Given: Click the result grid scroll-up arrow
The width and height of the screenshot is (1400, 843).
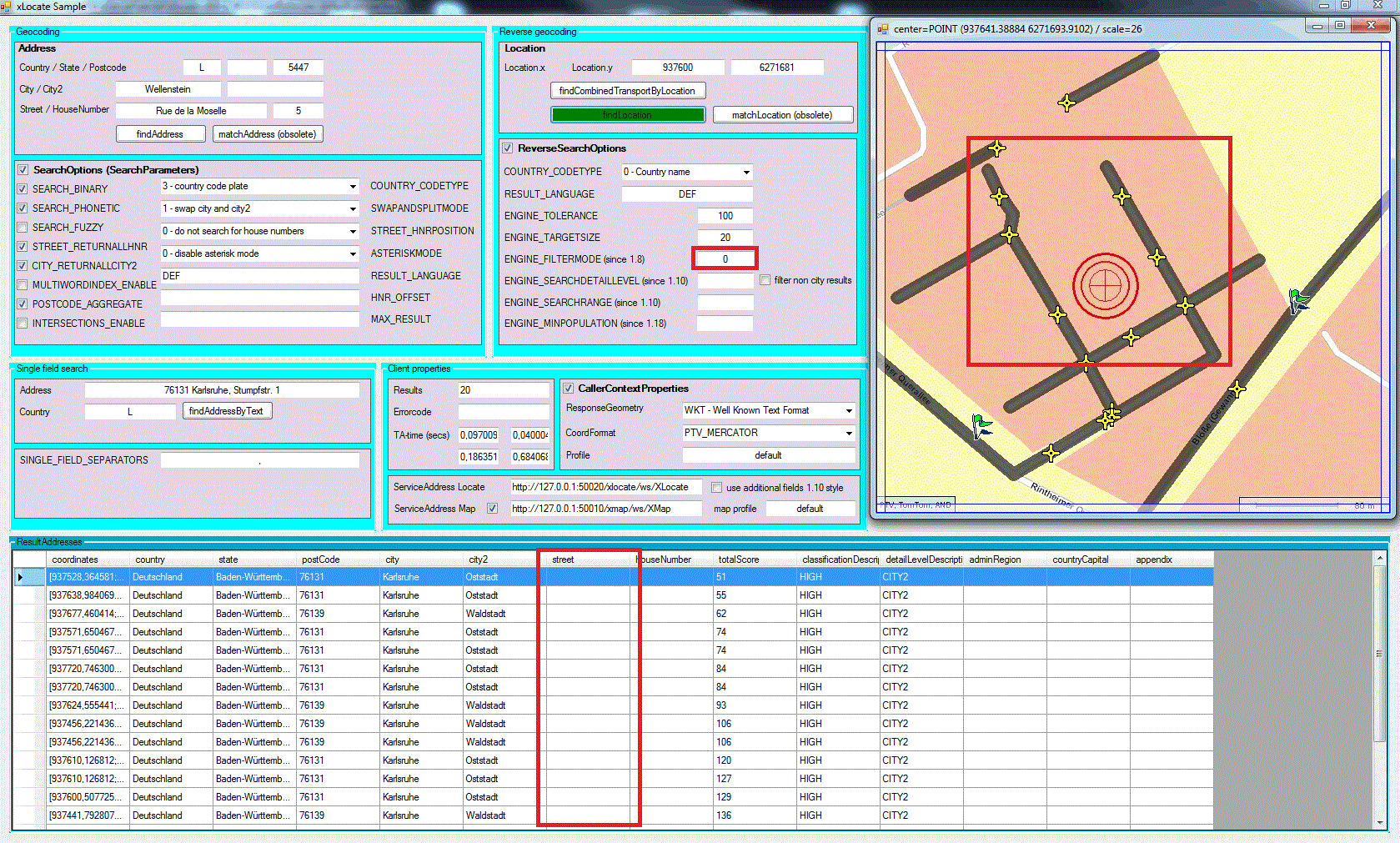Looking at the screenshot, I should click(1380, 558).
